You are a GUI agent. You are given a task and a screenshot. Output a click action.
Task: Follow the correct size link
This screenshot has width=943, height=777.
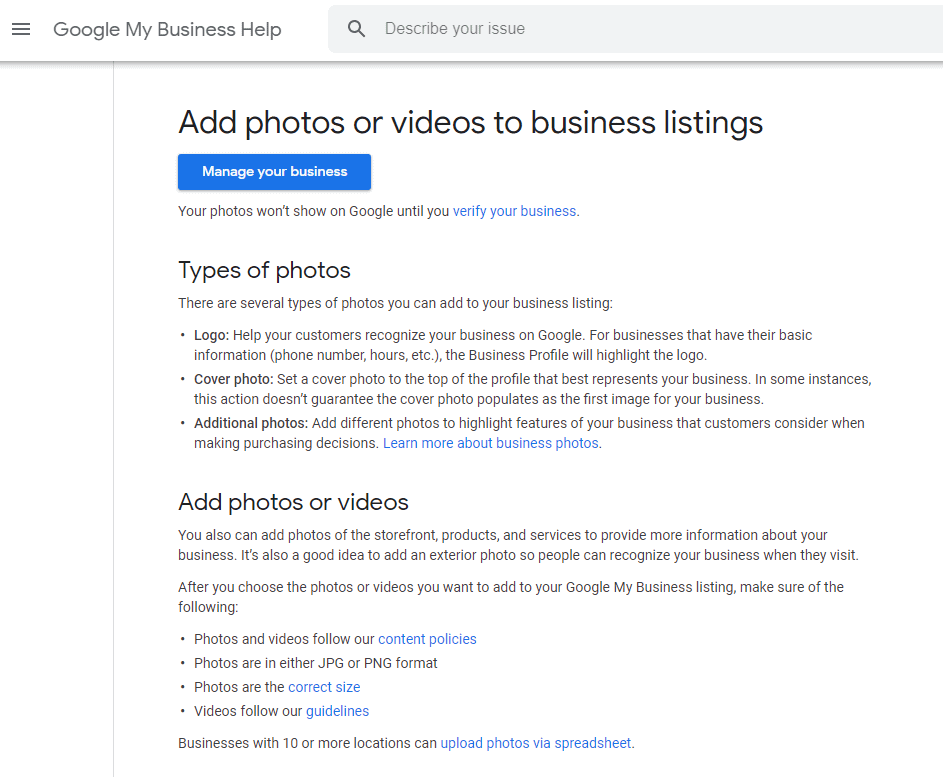[324, 687]
